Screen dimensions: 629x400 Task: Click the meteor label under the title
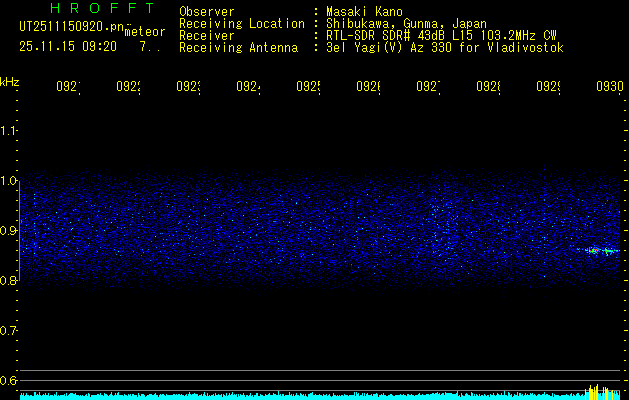tap(143, 33)
